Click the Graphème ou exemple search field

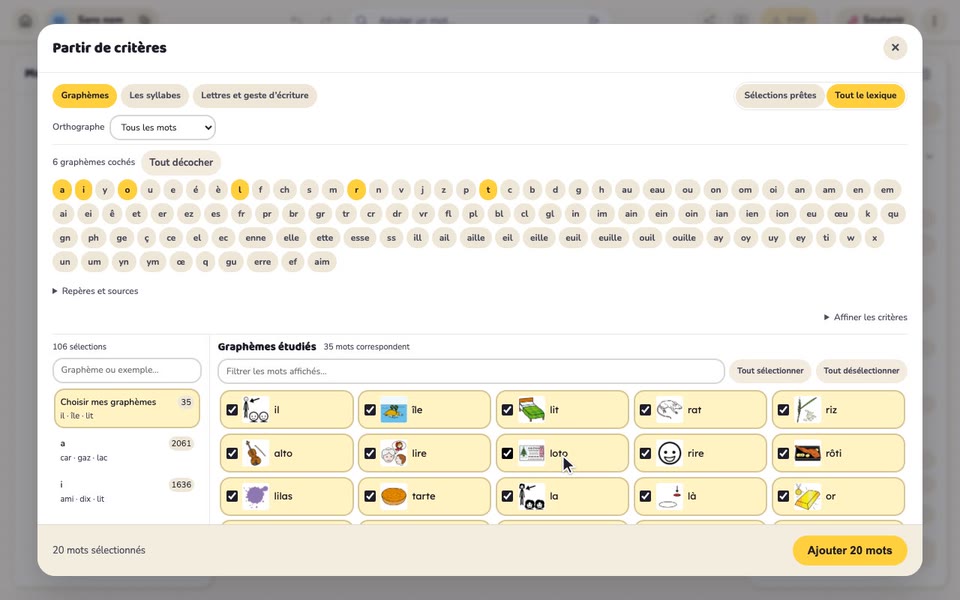pyautogui.click(x=127, y=370)
